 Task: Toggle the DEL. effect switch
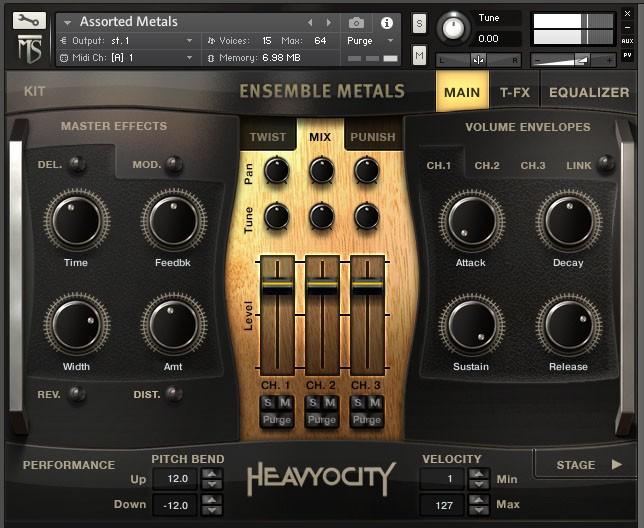click(x=77, y=164)
